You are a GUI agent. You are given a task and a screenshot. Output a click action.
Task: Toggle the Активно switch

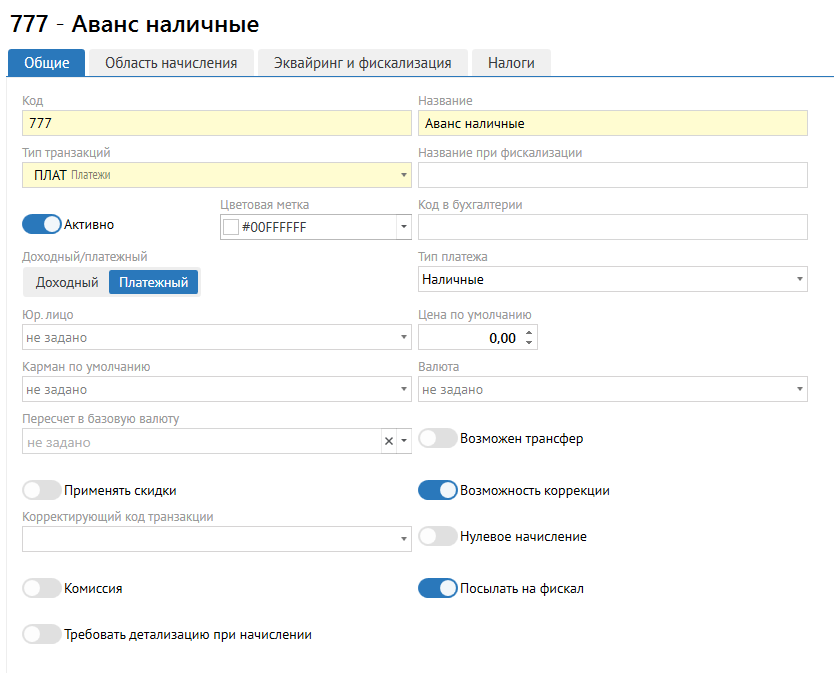point(42,224)
